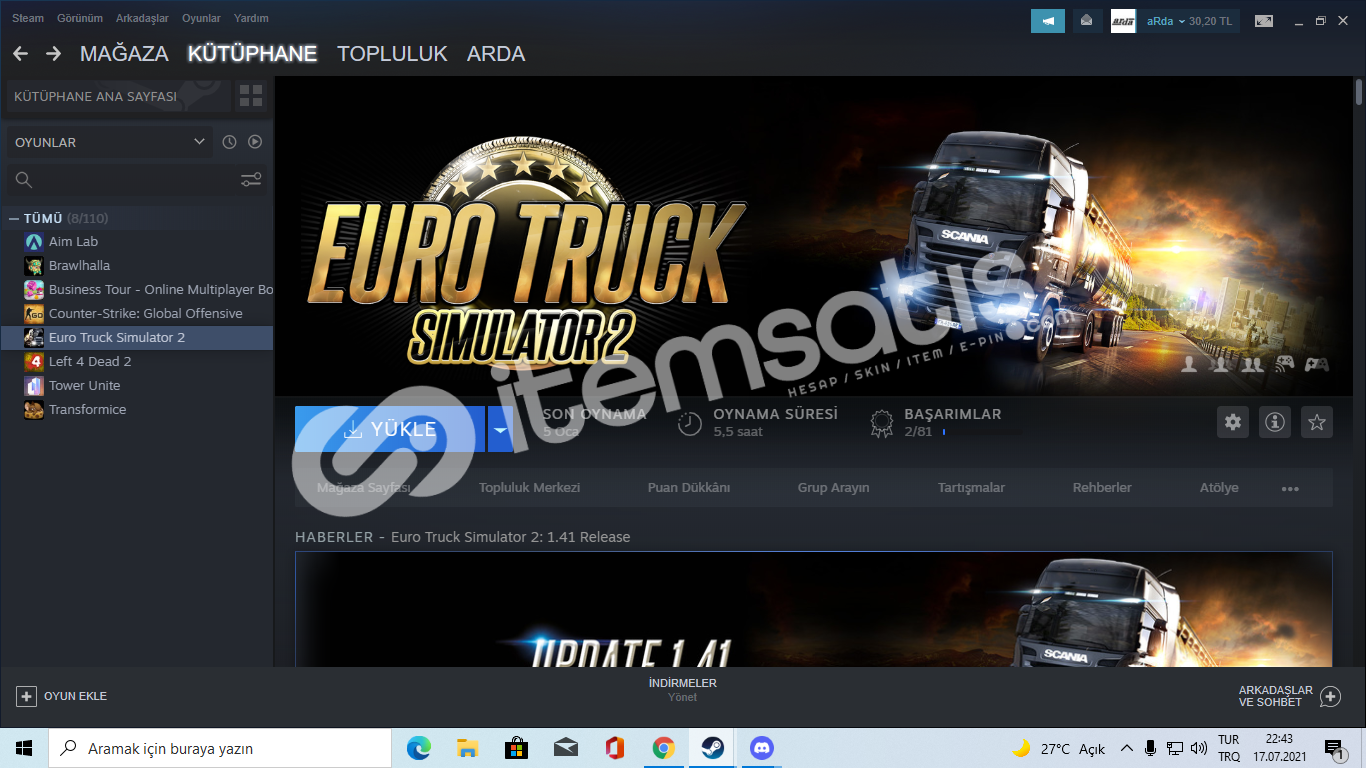Open Discord from taskbar
This screenshot has height=768, width=1366.
coord(761,748)
